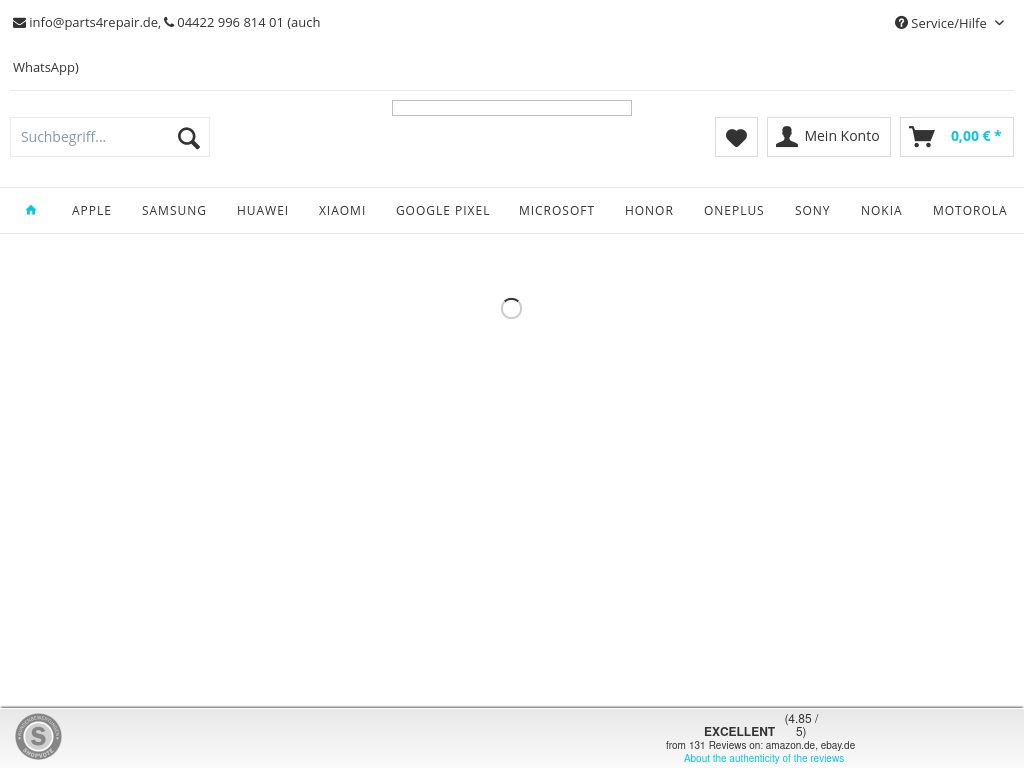Select the Nokia menu item

point(881,211)
